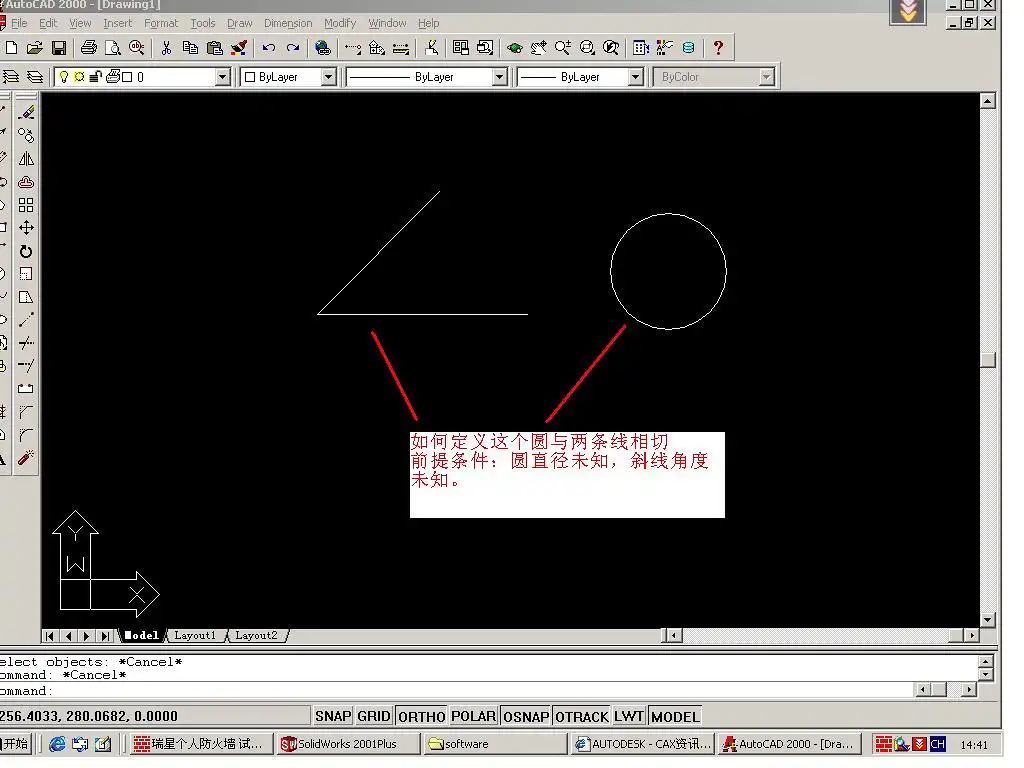Image resolution: width=1024 pixels, height=768 pixels.
Task: Open the lineweight ByLayer dropdown
Action: 635,77
